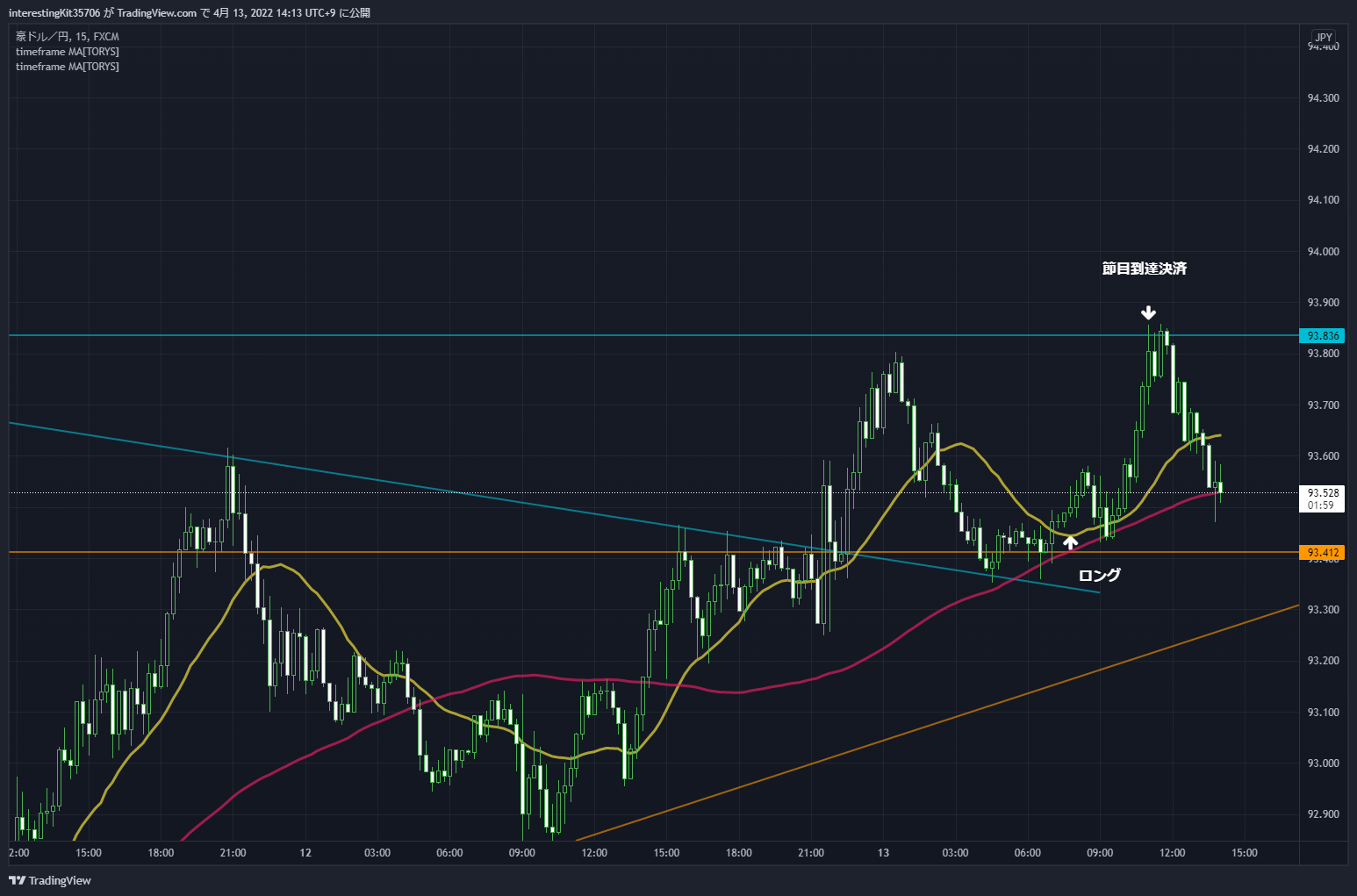The height and width of the screenshot is (896, 1357).
Task: Click the interestingKit35706 author name in header
Action: pyautogui.click(x=54, y=13)
